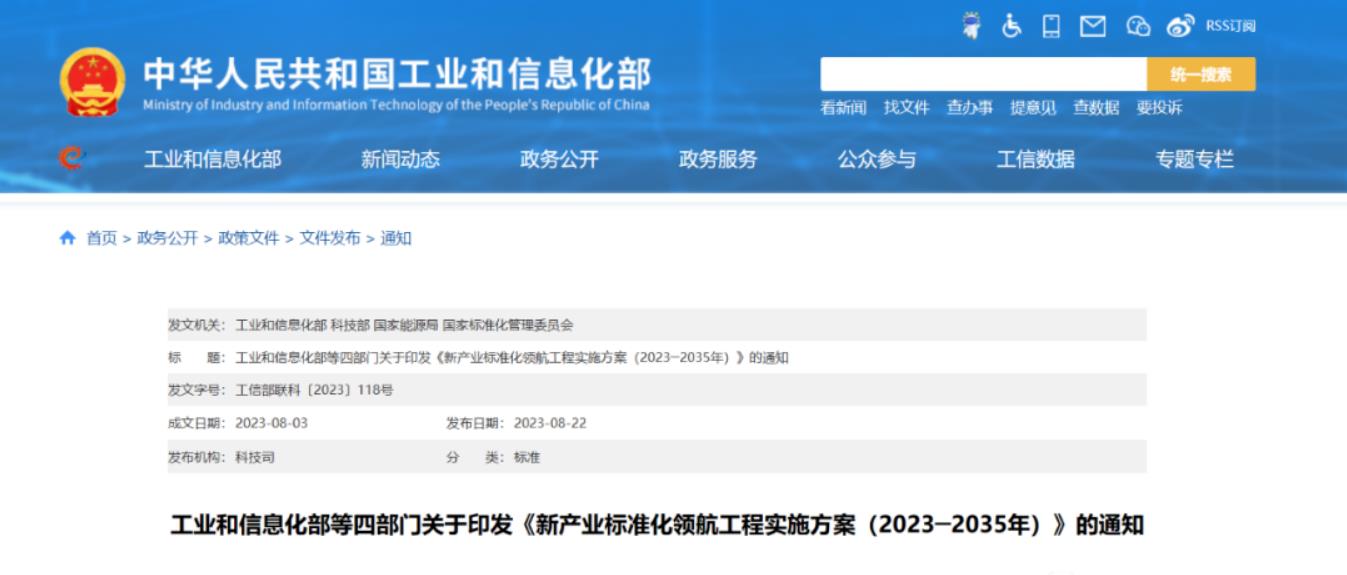Click the 发布日期 value 2023-08-22
Screen dimensions: 1347x575
(550, 423)
